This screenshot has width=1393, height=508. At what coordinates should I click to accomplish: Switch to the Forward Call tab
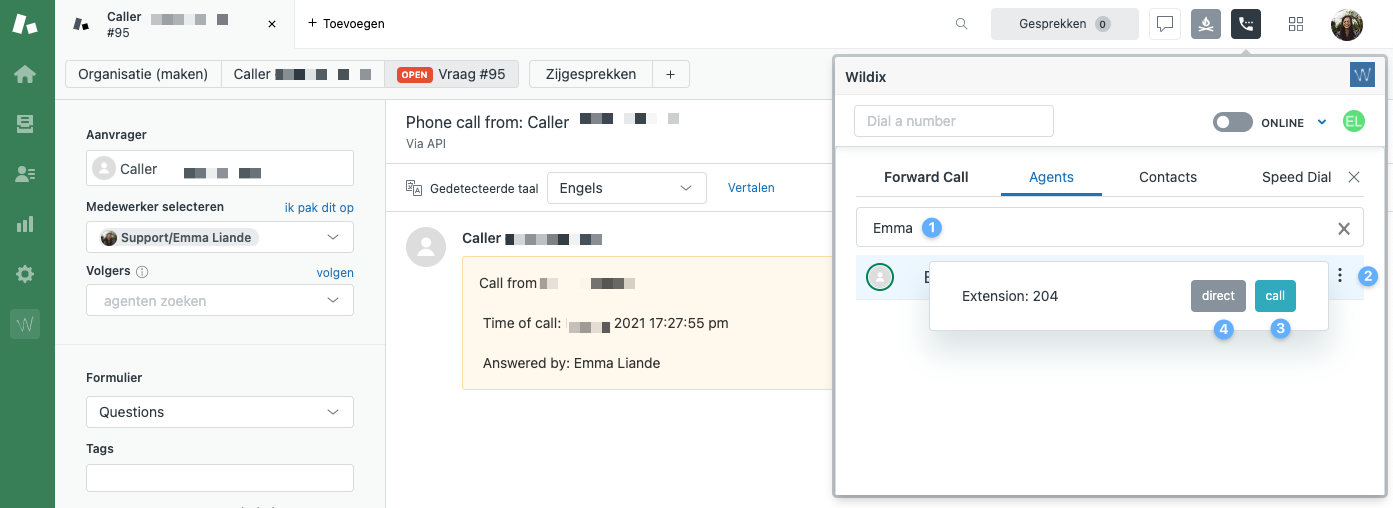tap(926, 177)
